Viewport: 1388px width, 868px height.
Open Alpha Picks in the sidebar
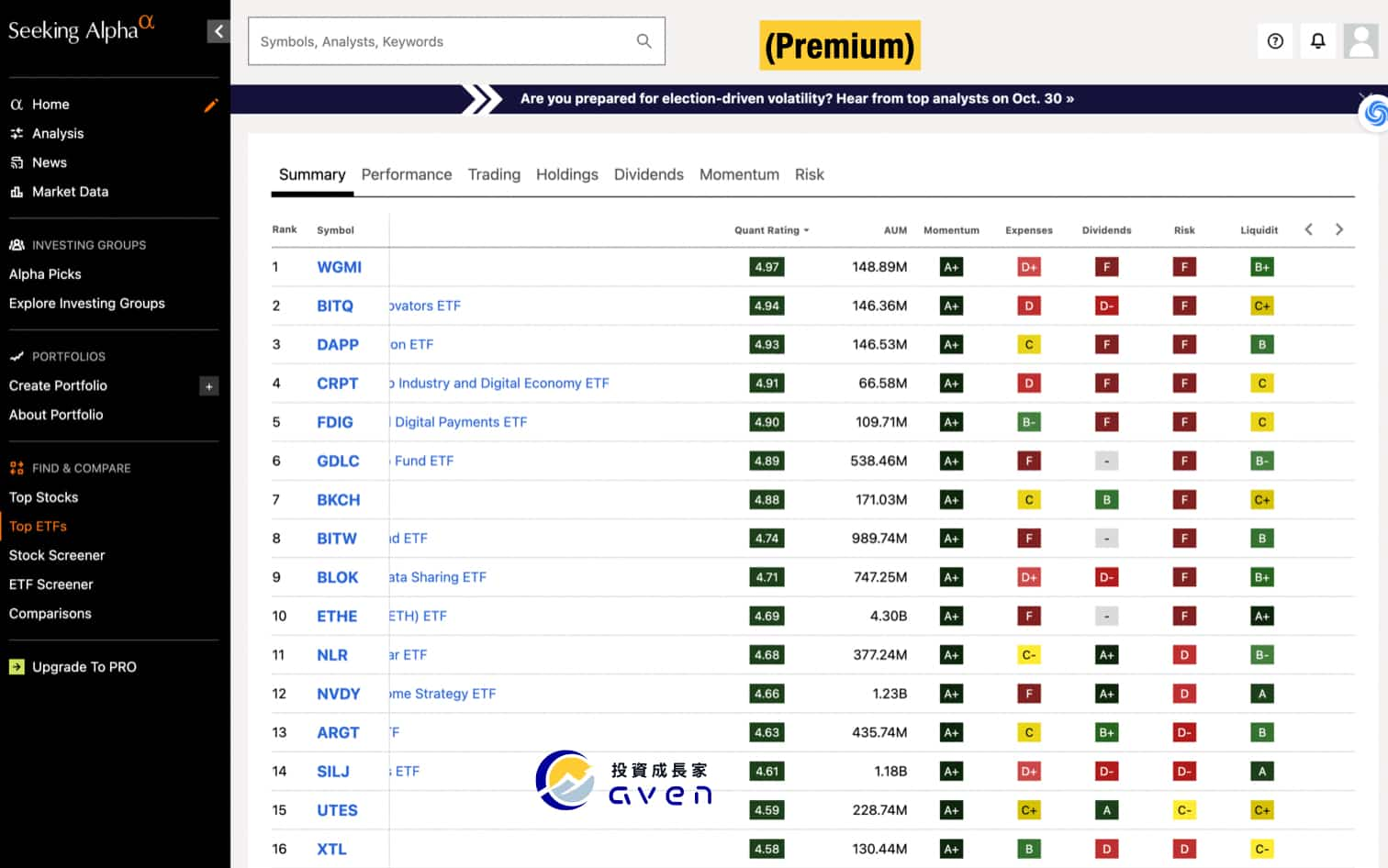[x=45, y=274]
